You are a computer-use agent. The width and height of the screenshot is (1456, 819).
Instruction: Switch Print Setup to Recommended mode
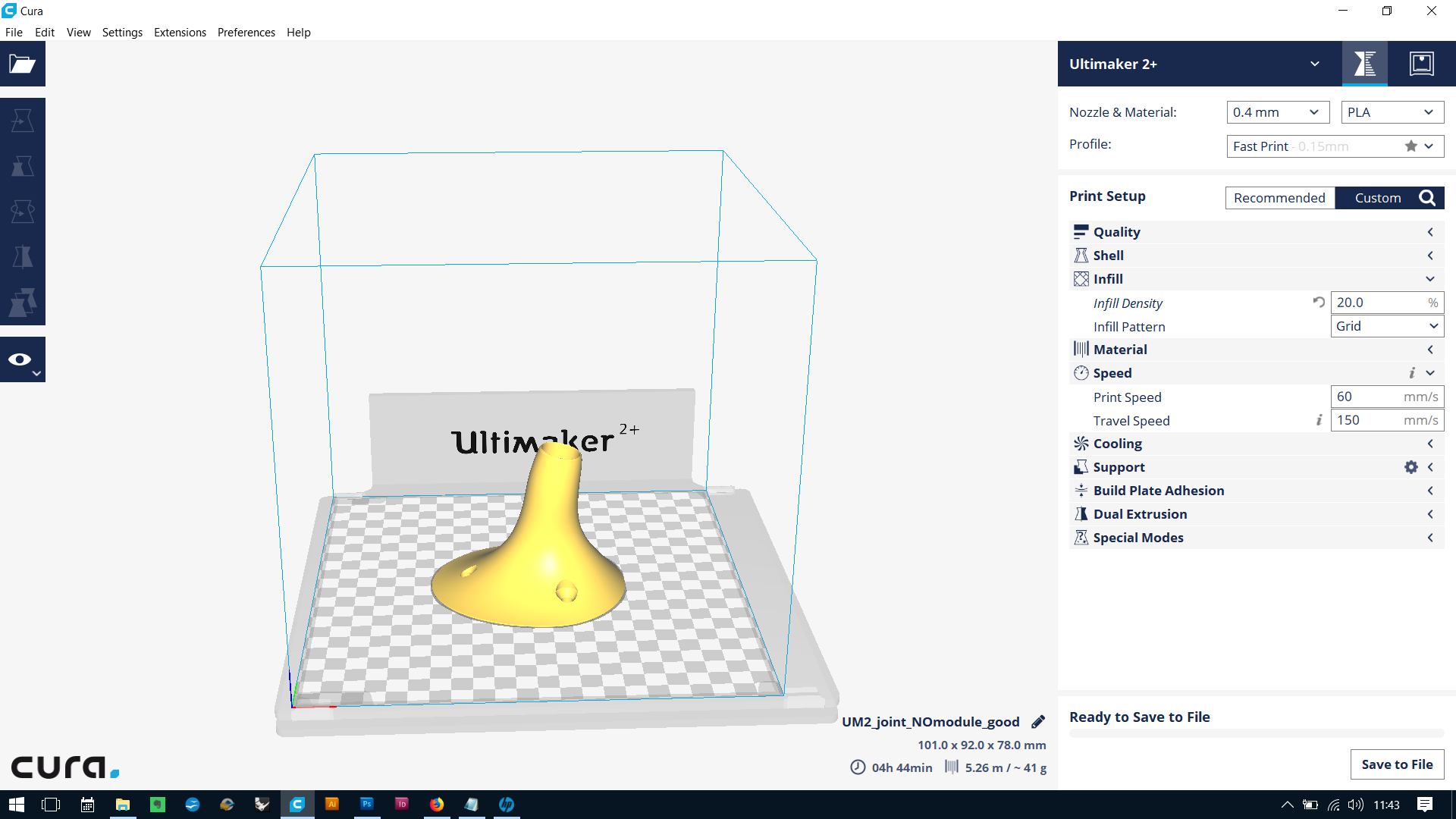pyautogui.click(x=1279, y=198)
